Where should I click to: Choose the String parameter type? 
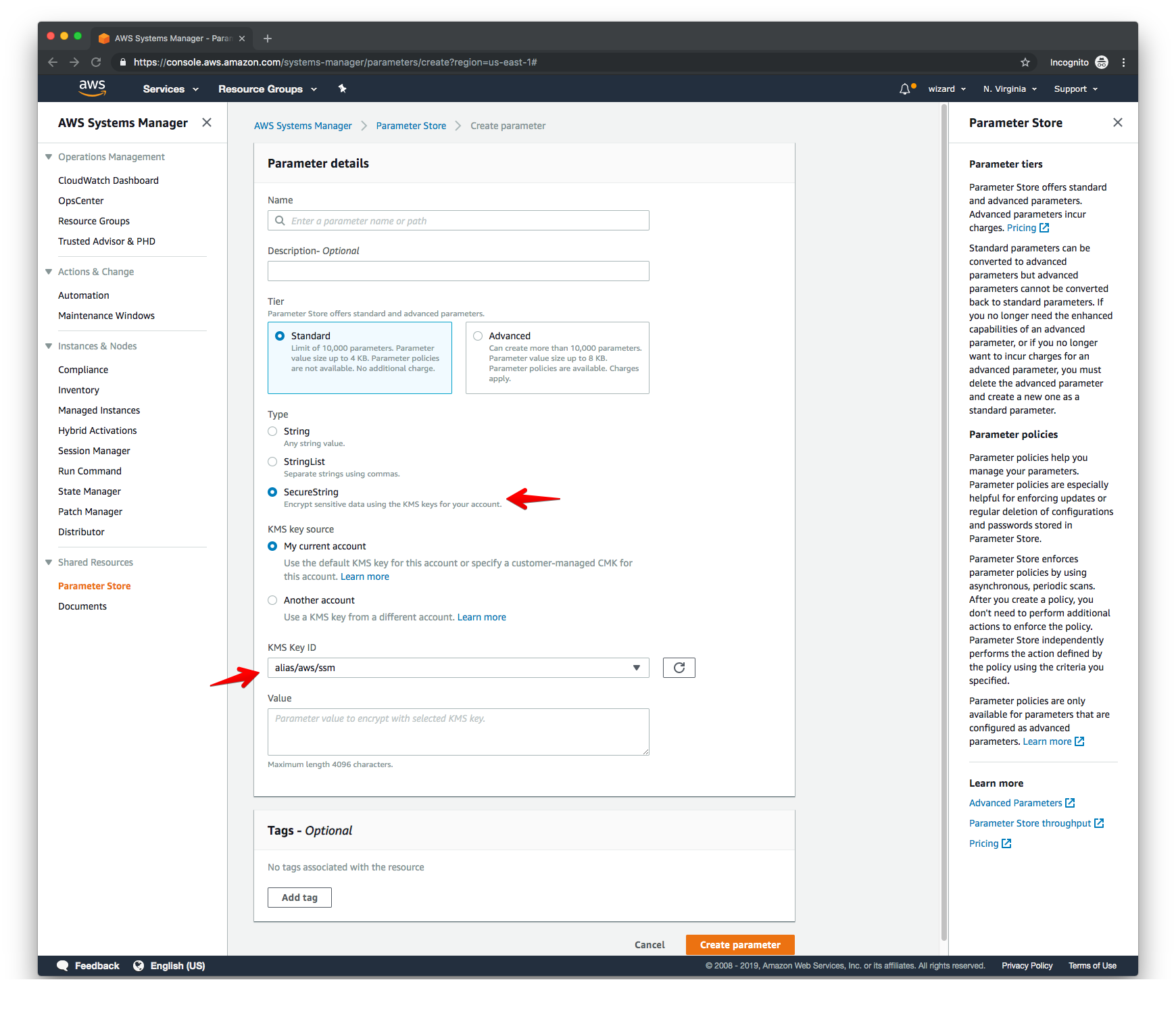(272, 431)
